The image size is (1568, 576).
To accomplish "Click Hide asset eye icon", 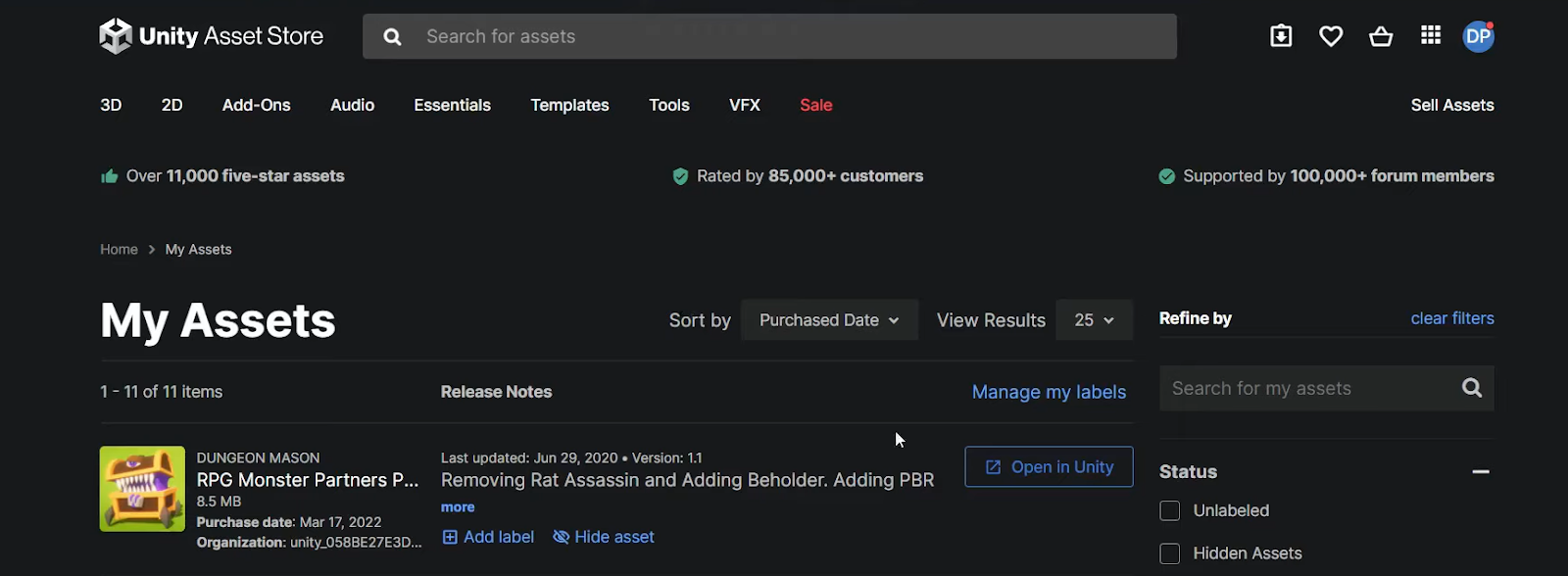I will 562,537.
